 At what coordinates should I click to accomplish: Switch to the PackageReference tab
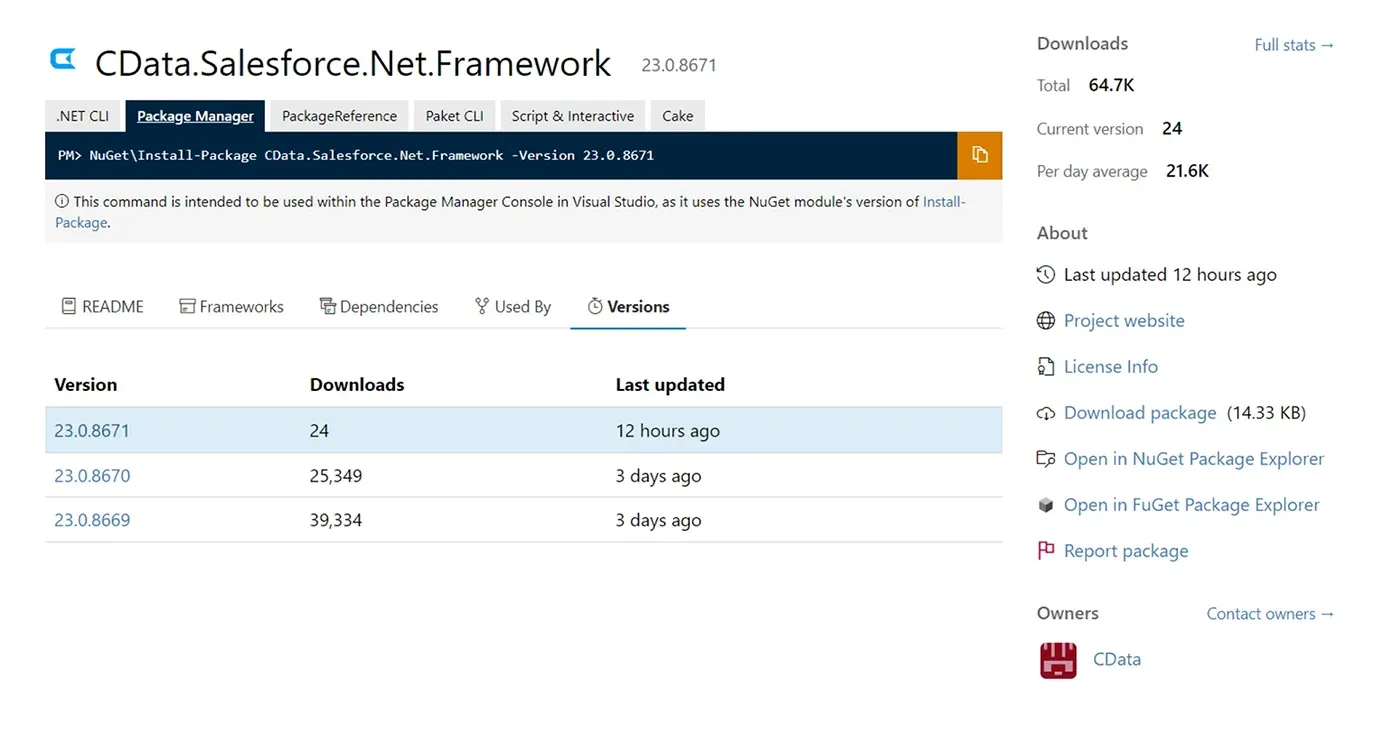pos(338,115)
